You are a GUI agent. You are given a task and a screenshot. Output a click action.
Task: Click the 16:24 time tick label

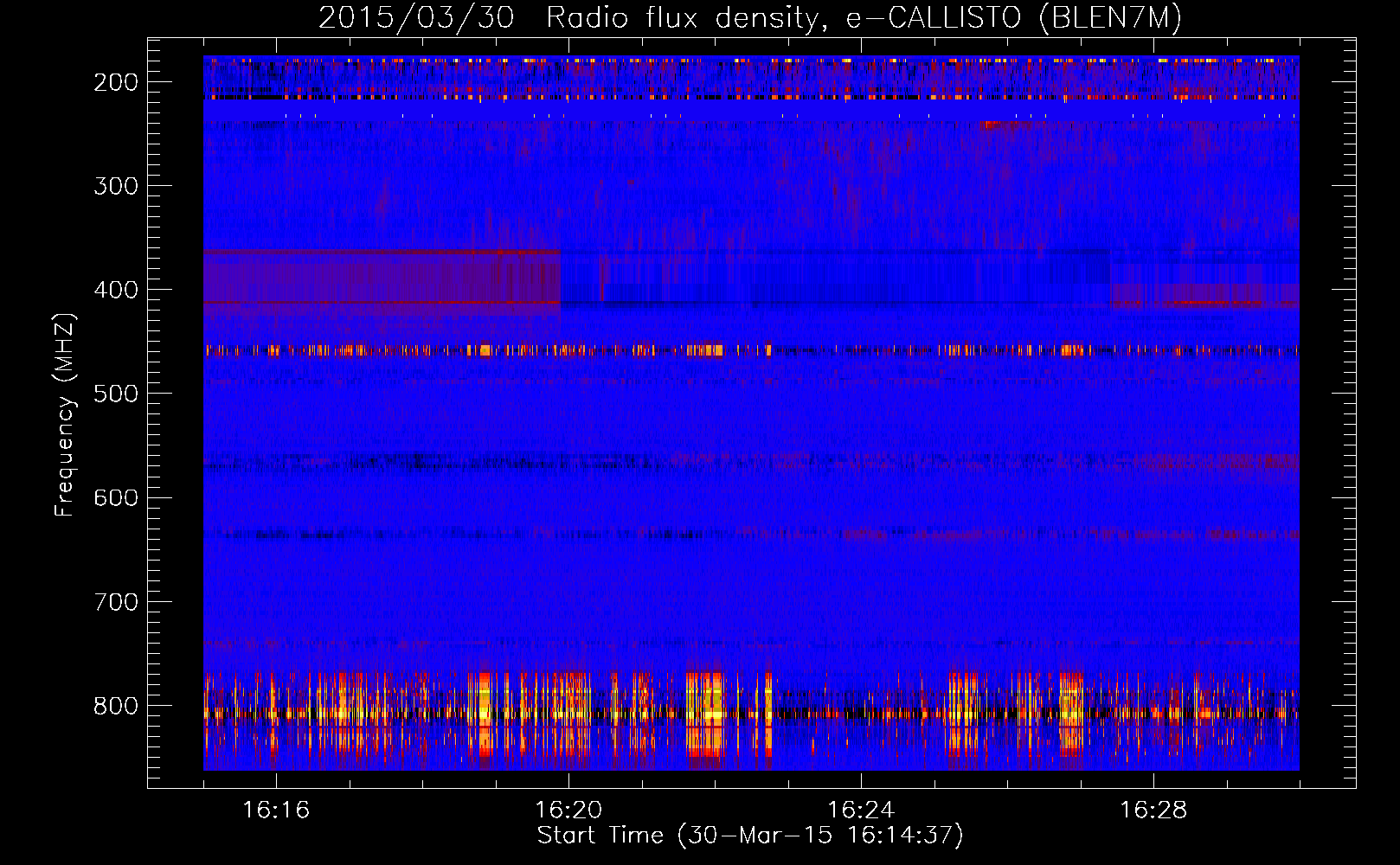click(x=861, y=810)
